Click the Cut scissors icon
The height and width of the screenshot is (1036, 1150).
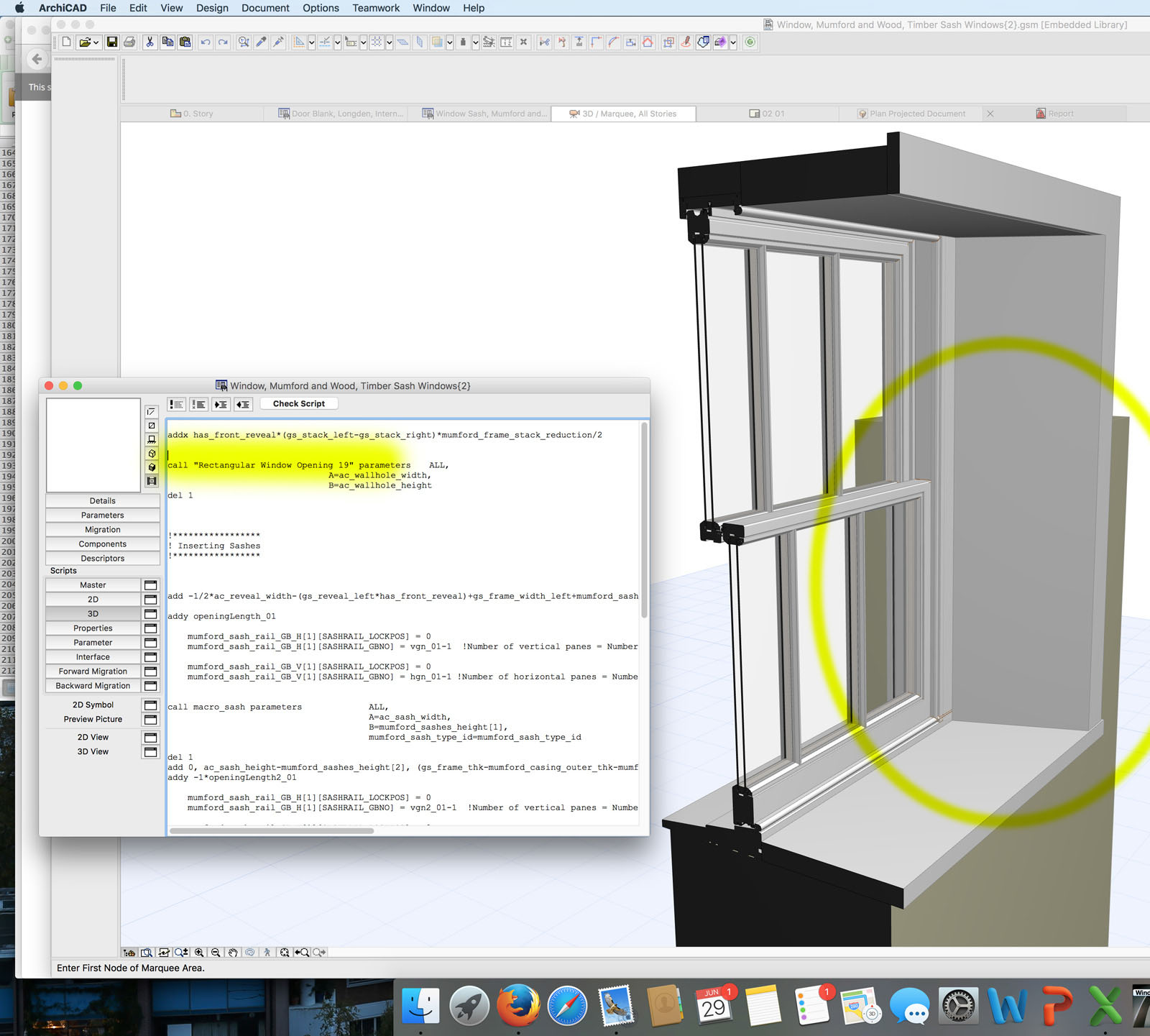pyautogui.click(x=149, y=42)
